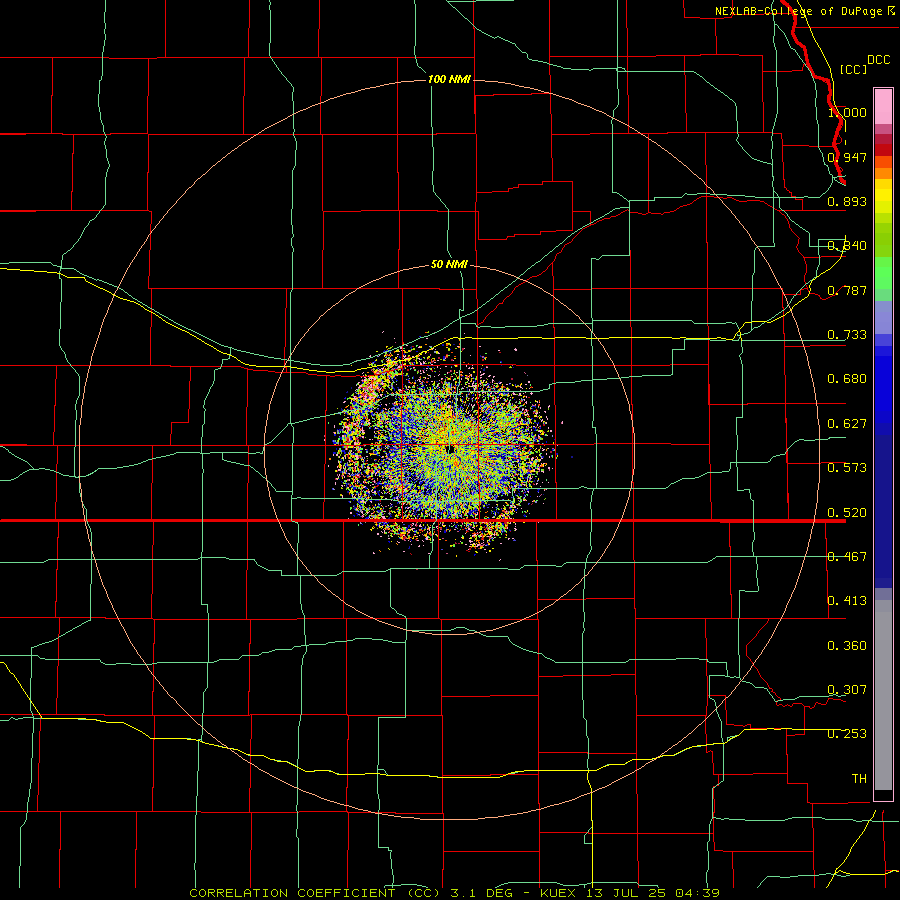Click the "DCC" label above the color scale
900x900 pixels.
(x=879, y=59)
